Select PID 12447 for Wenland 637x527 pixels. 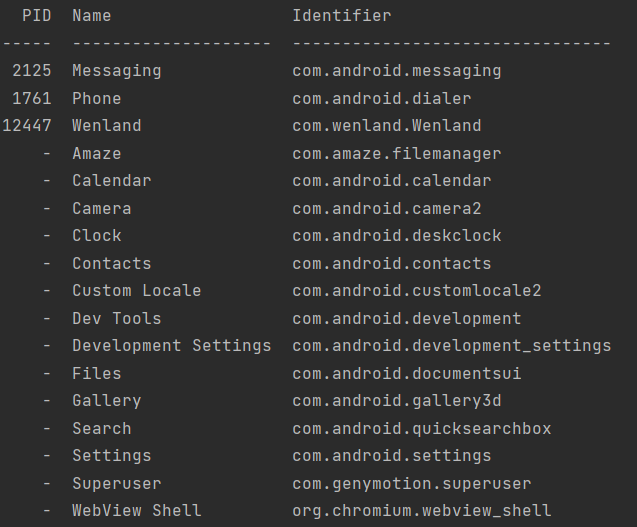click(27, 126)
